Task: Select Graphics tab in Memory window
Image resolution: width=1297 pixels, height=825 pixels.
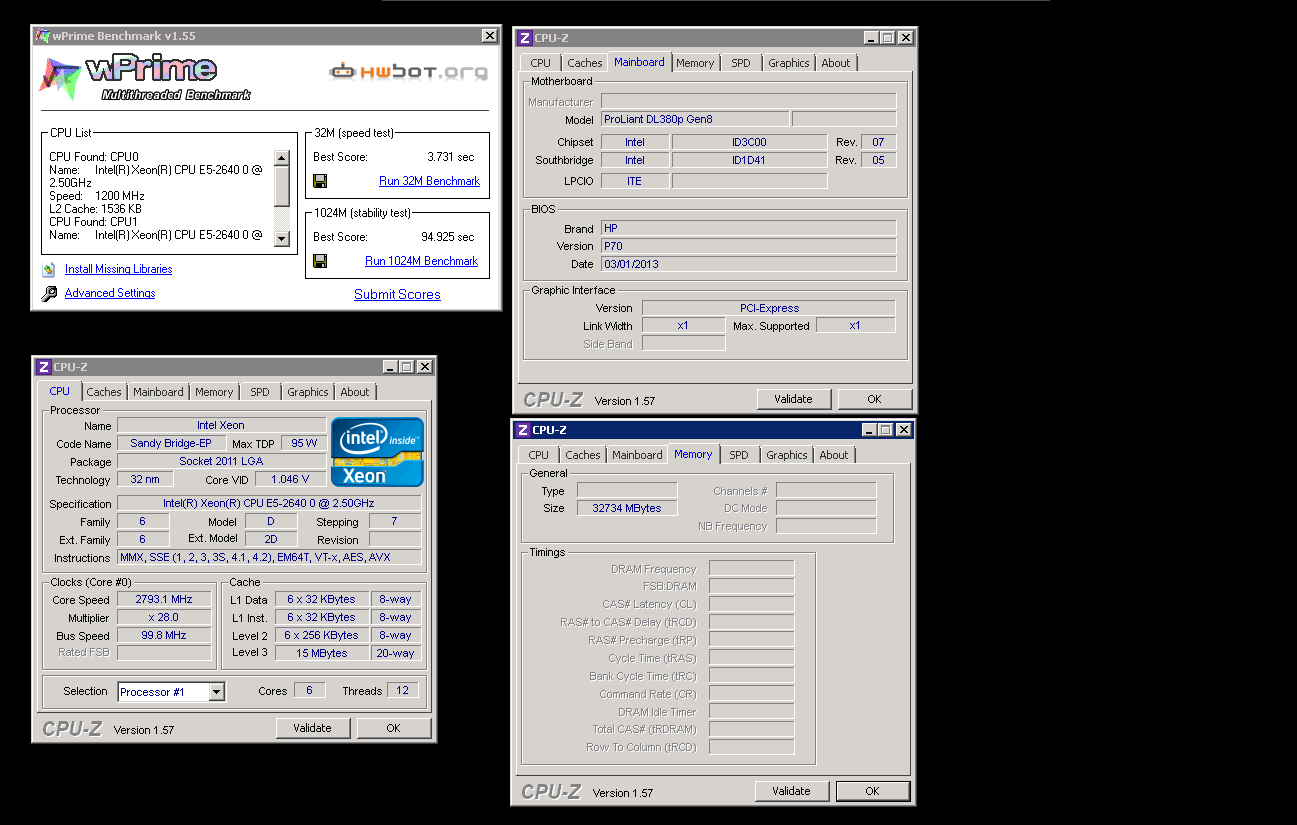Action: tap(787, 455)
